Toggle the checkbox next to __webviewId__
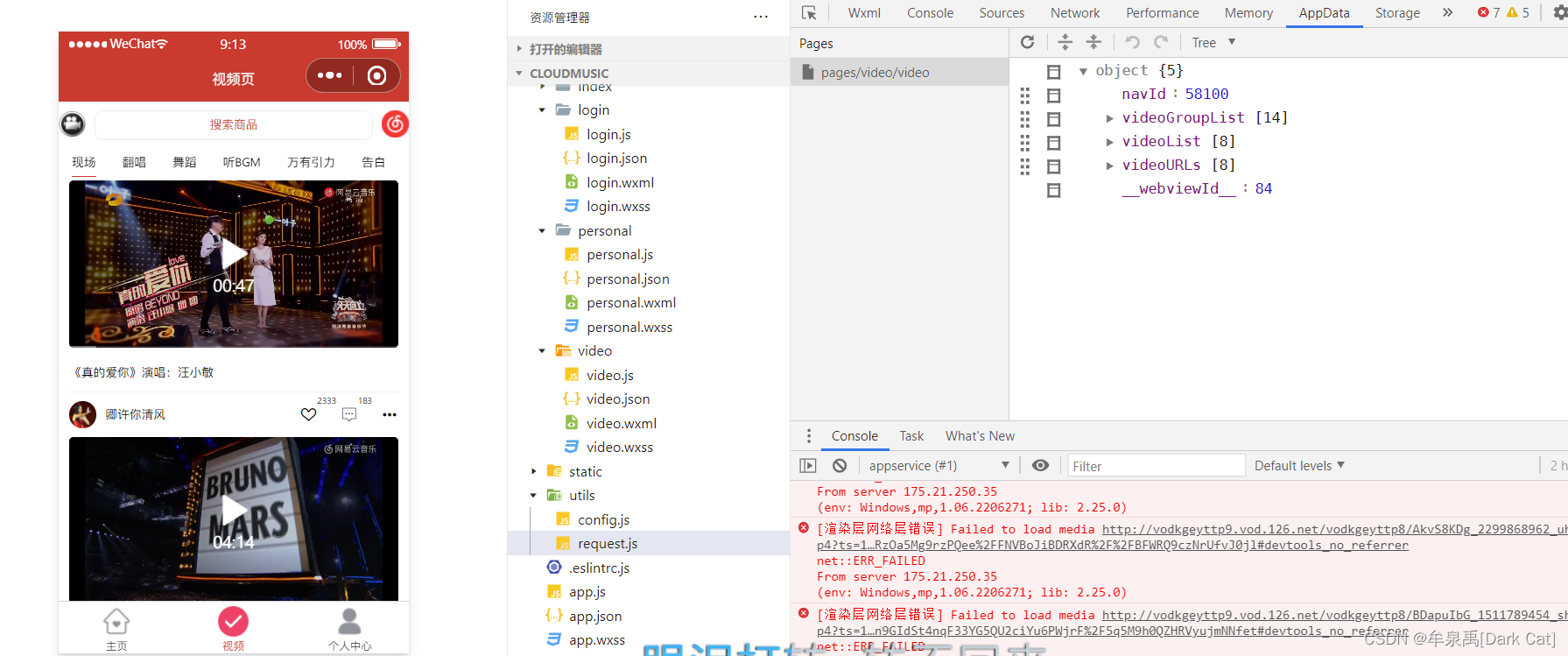 coord(1054,190)
